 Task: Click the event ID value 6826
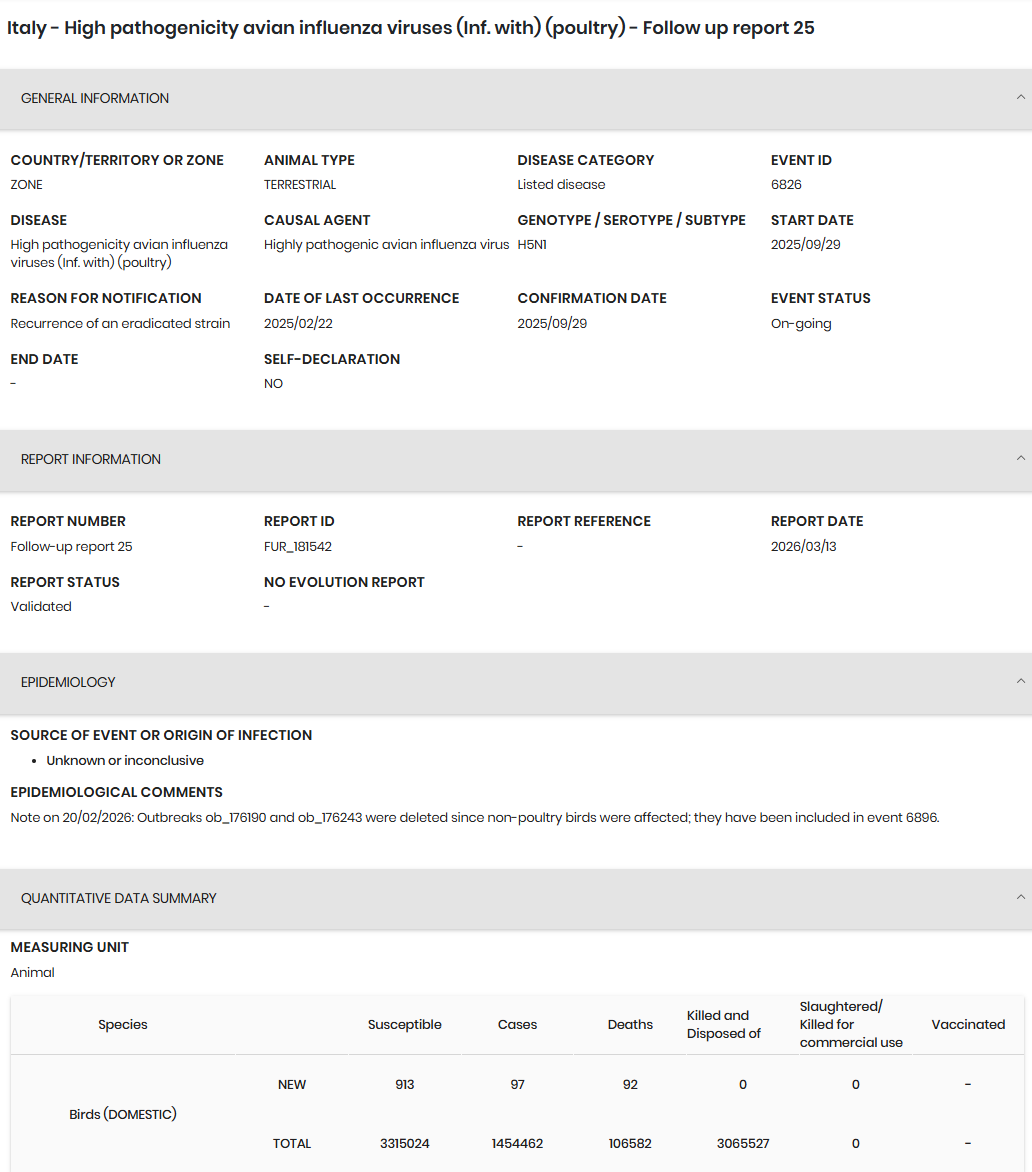pos(786,185)
